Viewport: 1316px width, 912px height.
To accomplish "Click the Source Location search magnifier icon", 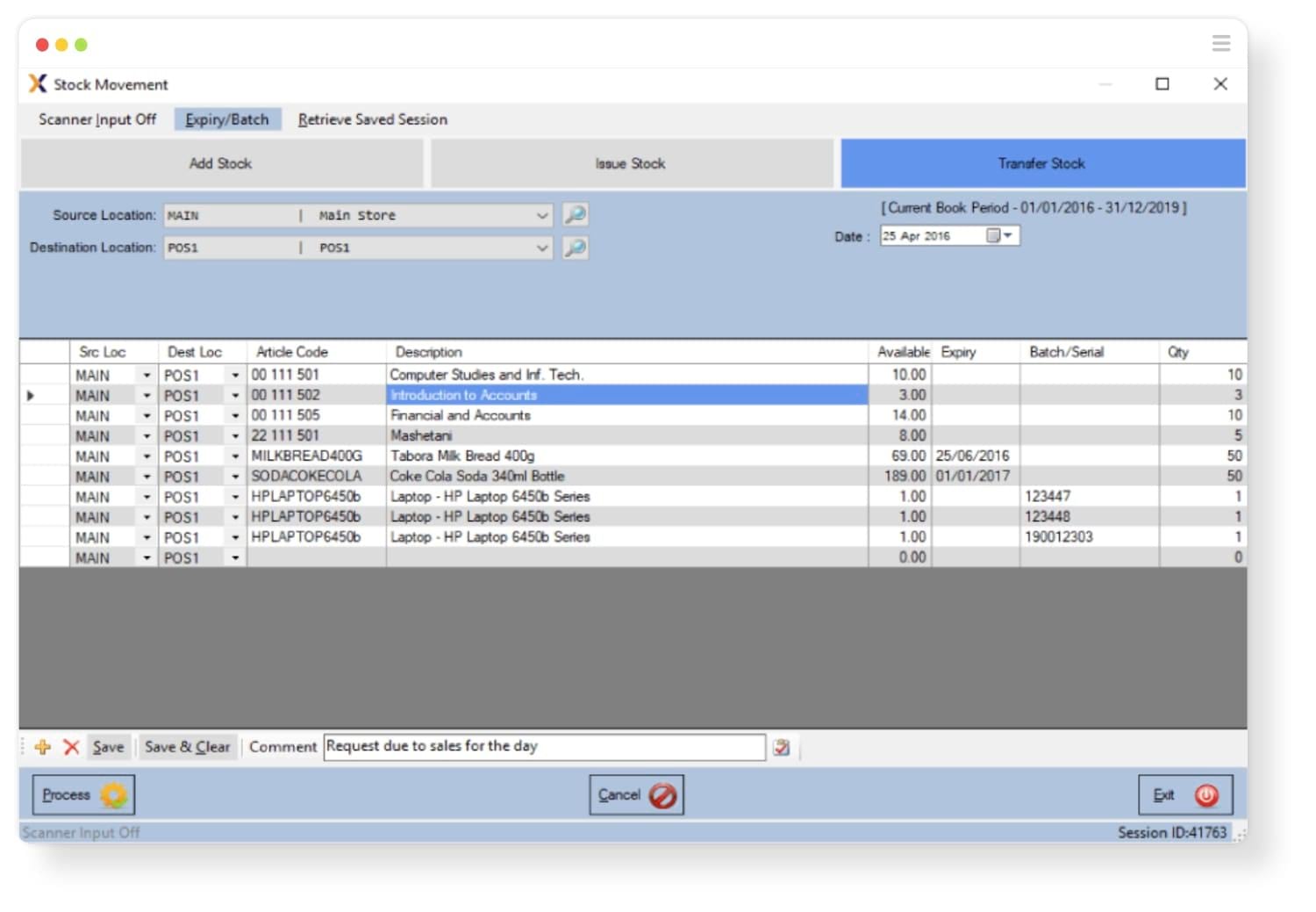I will click(x=576, y=215).
